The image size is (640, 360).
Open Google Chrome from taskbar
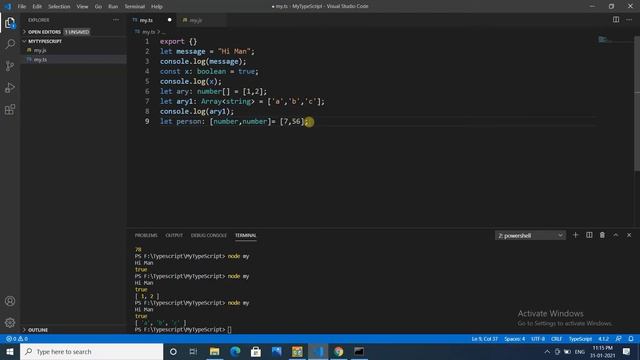[x=338, y=351]
